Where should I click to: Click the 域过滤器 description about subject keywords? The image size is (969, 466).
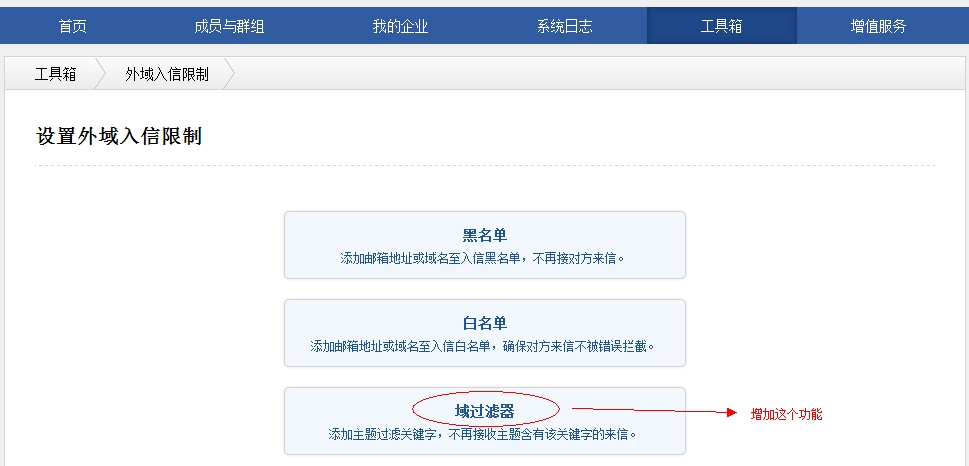pos(484,435)
